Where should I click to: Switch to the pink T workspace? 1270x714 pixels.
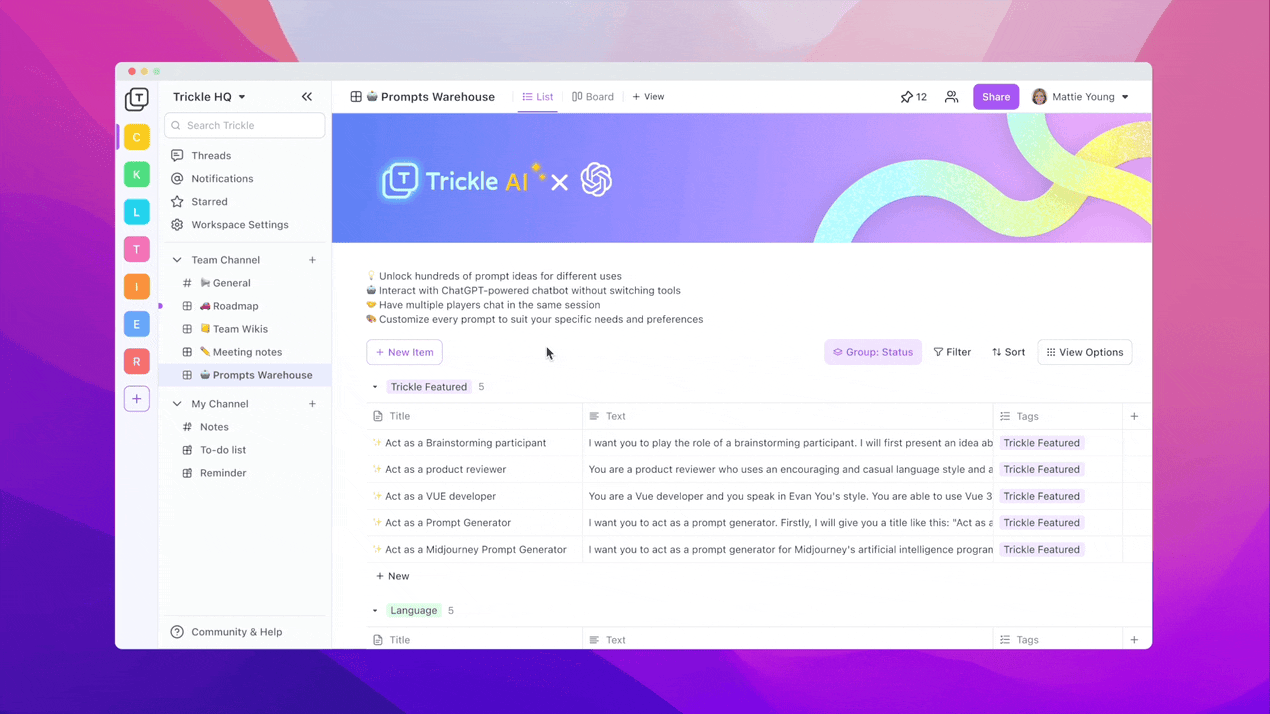tap(137, 249)
